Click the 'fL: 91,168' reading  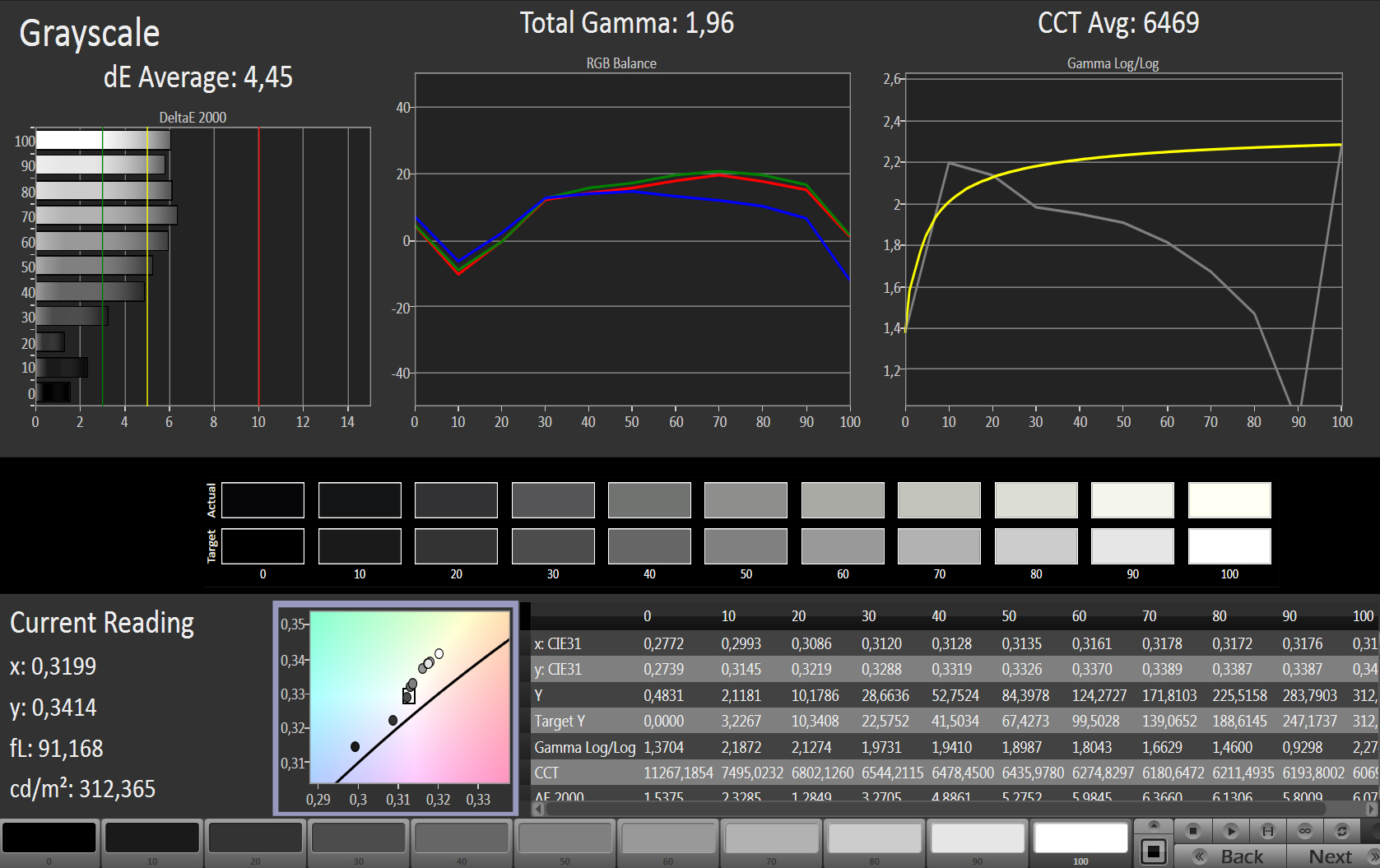[56, 749]
